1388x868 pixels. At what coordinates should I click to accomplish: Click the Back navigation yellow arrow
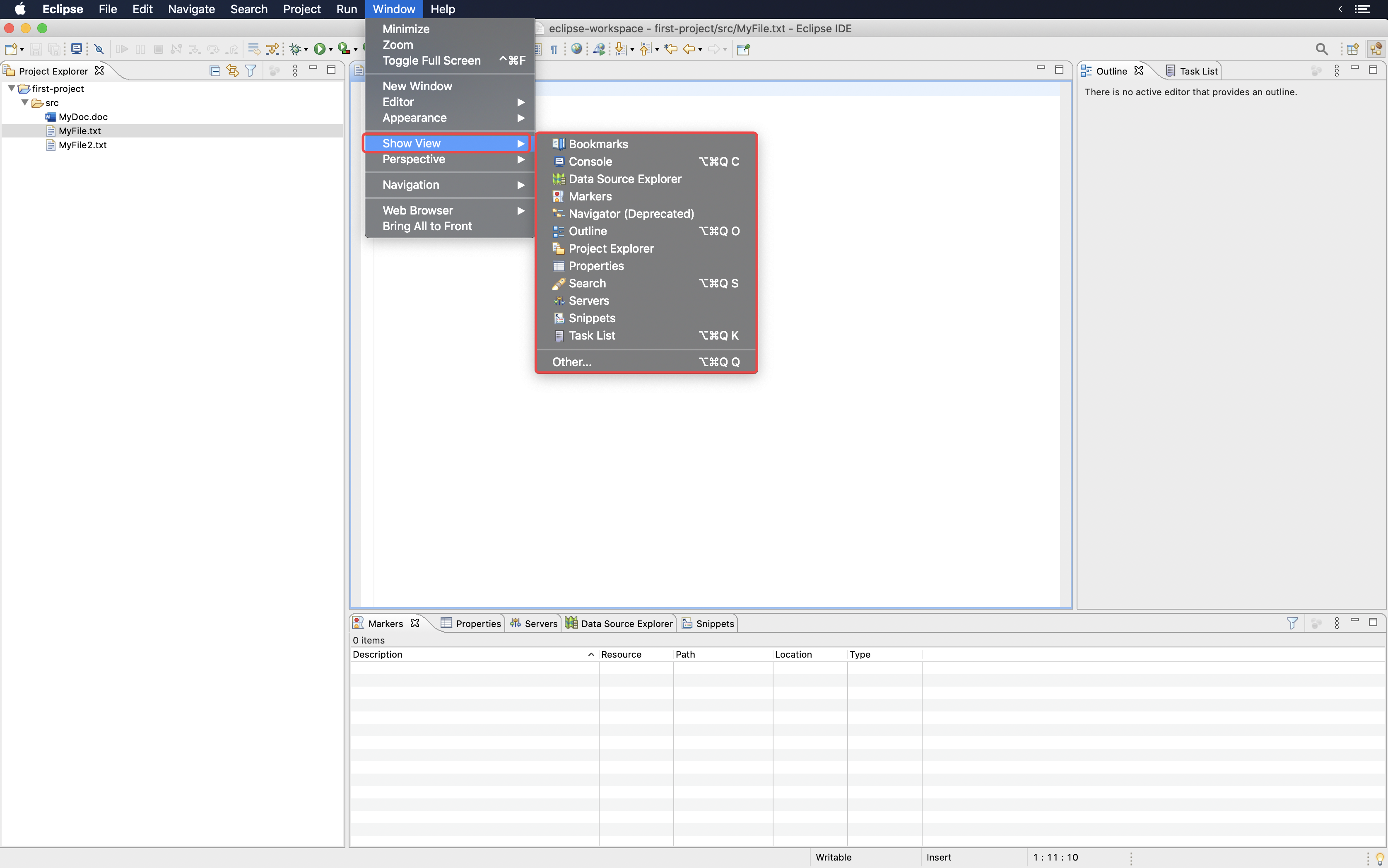tap(689, 49)
